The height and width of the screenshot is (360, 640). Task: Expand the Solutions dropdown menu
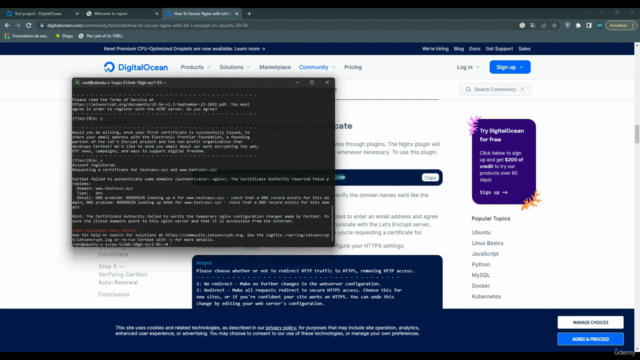pyautogui.click(x=235, y=67)
